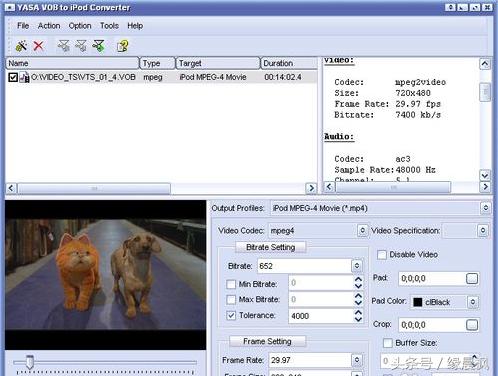Uncheck the VTS_01_4.VOB file checkbox
This screenshot has height=376, width=498.
13,77
